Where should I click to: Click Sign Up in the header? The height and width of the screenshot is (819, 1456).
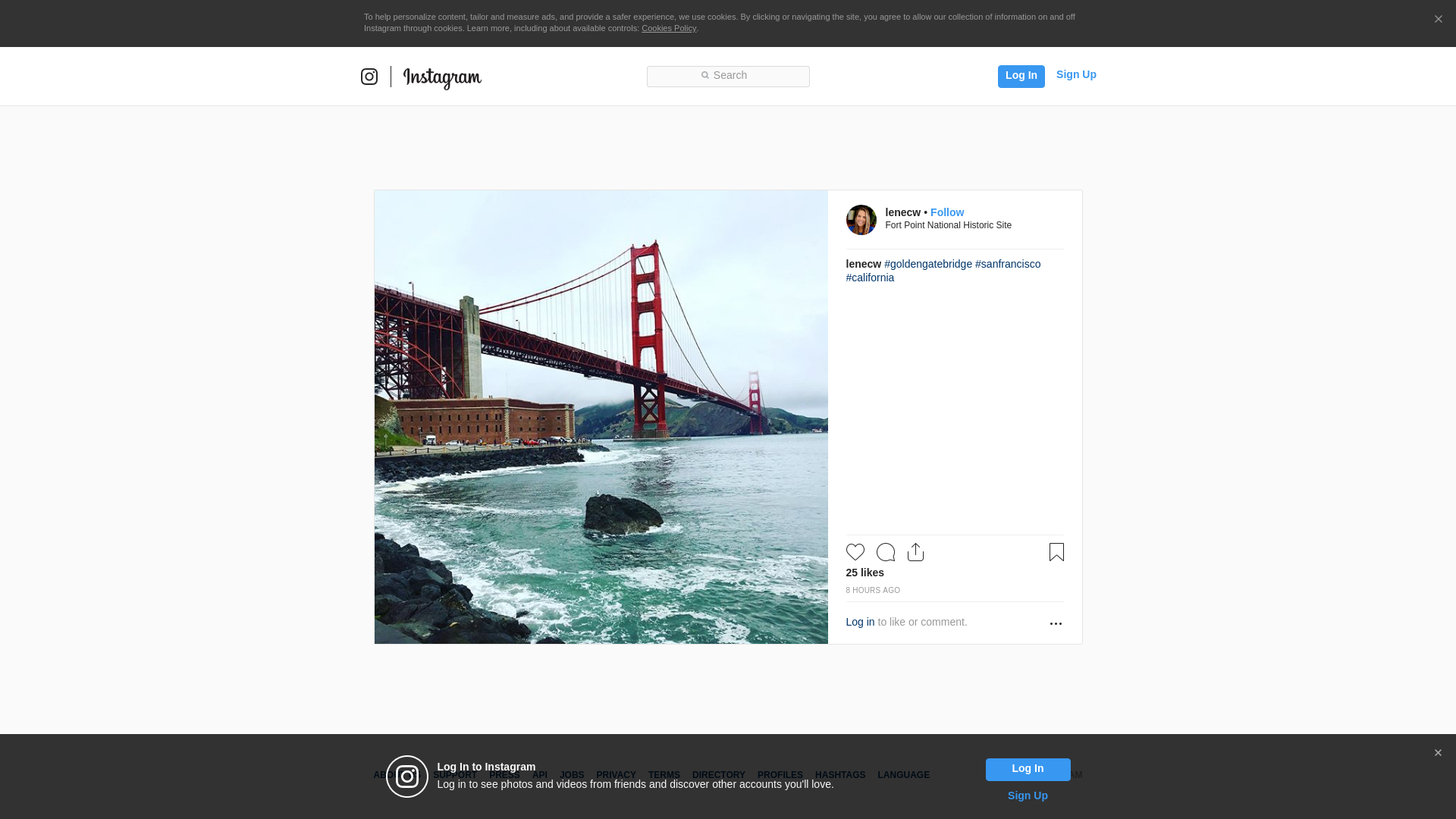(1076, 74)
